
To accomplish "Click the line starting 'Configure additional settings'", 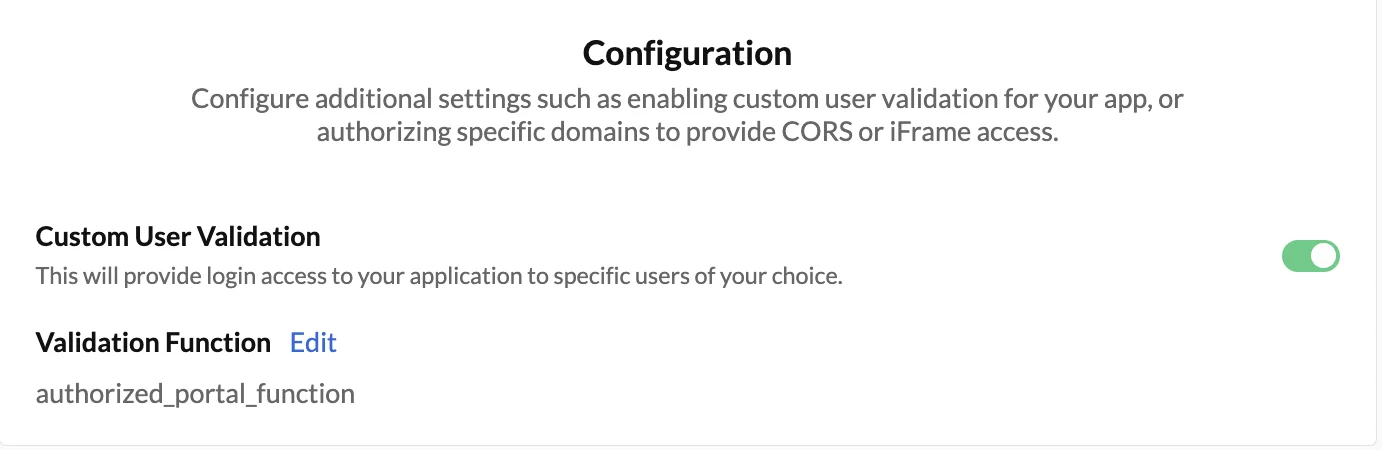I will point(687,100).
